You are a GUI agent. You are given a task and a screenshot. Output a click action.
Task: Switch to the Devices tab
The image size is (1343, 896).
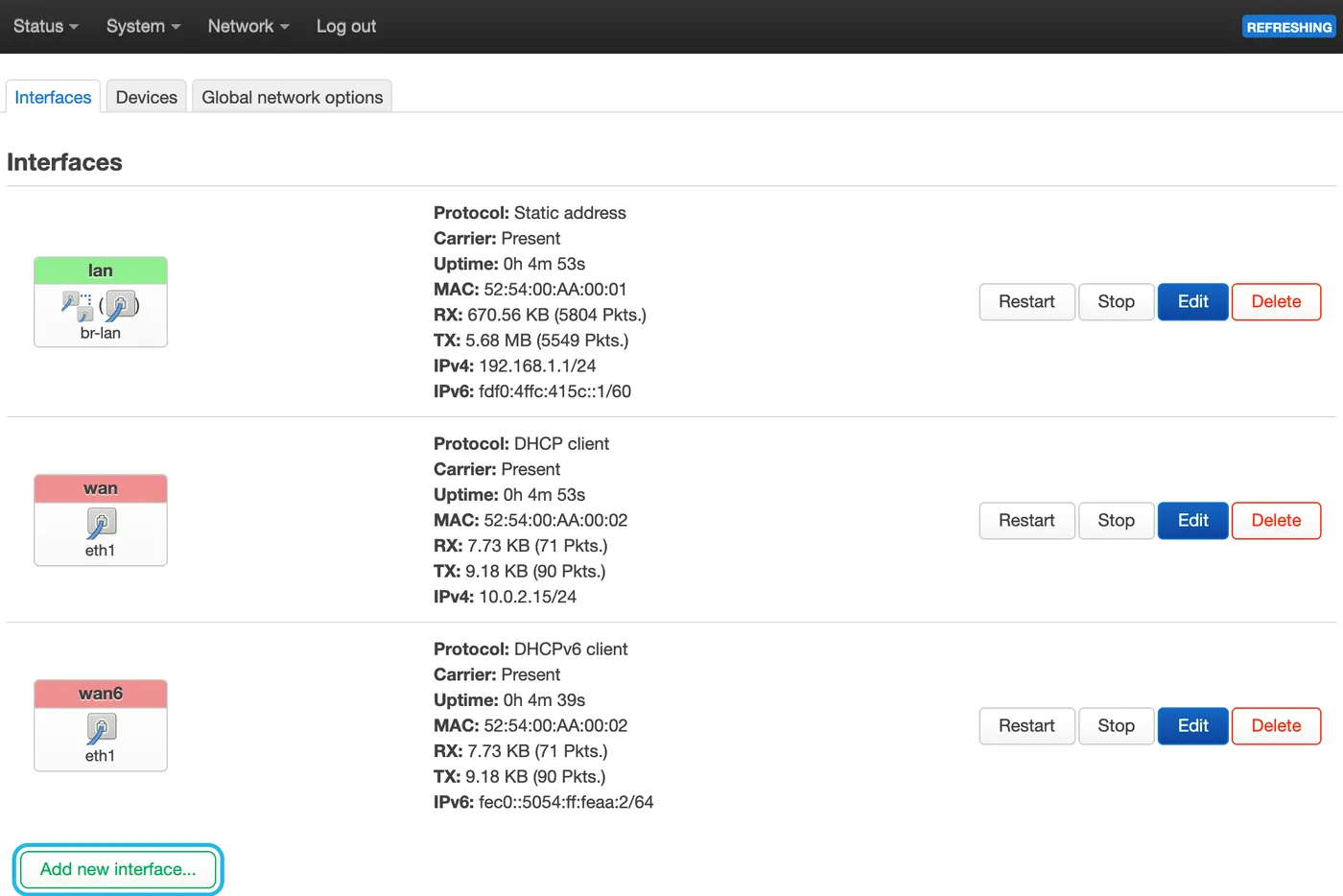(147, 97)
